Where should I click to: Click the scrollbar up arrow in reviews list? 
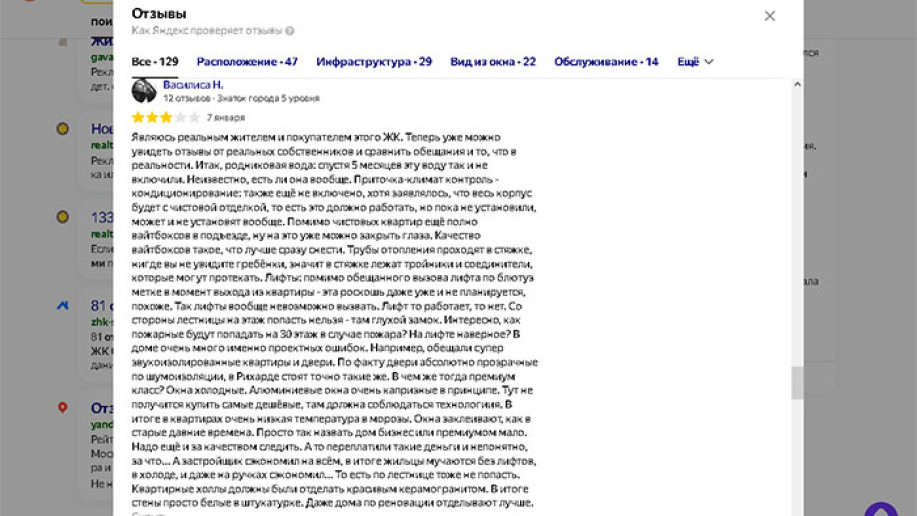(x=797, y=85)
